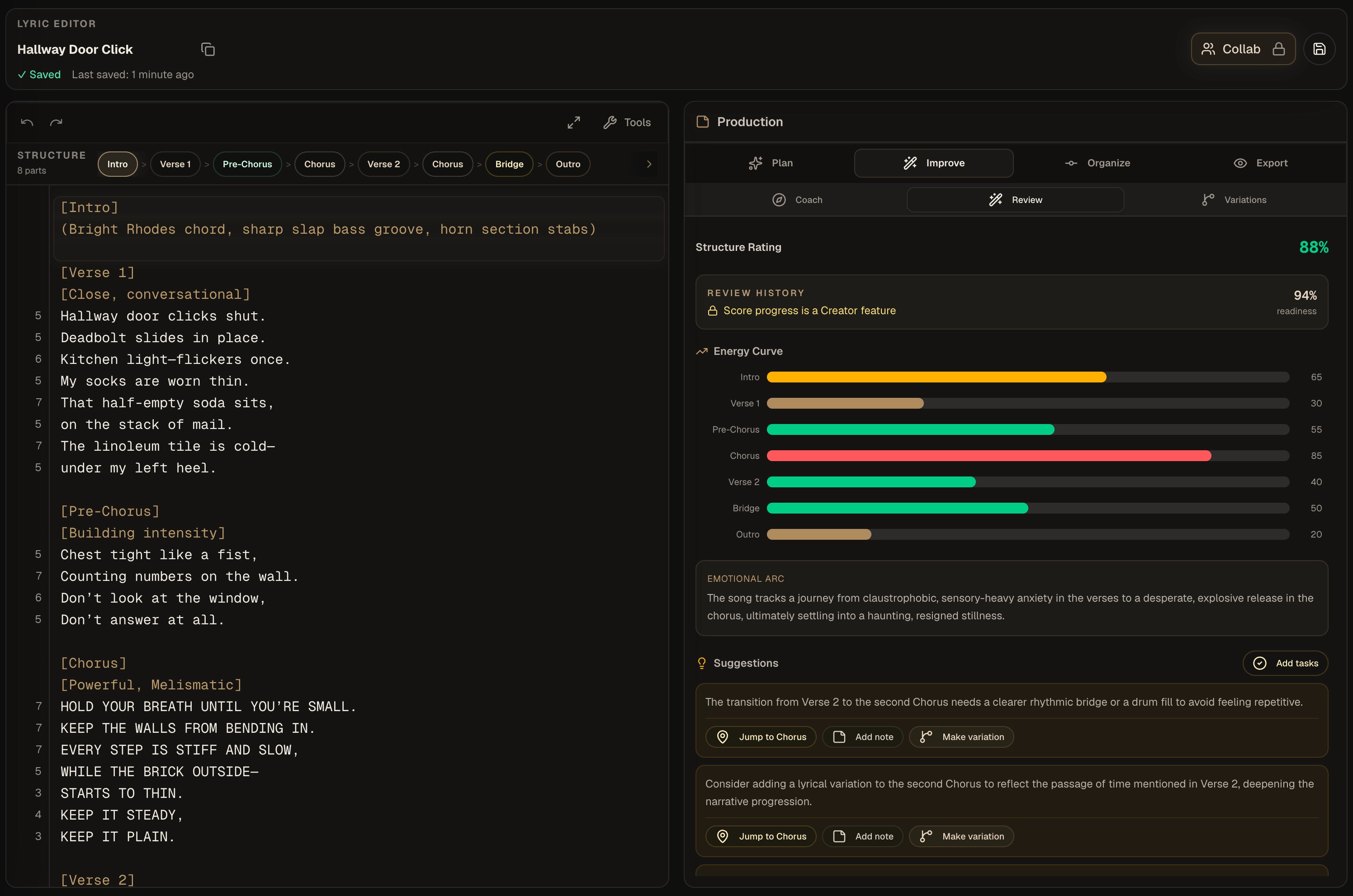The image size is (1353, 896).
Task: Select the Bridge structure chip
Action: pos(509,164)
